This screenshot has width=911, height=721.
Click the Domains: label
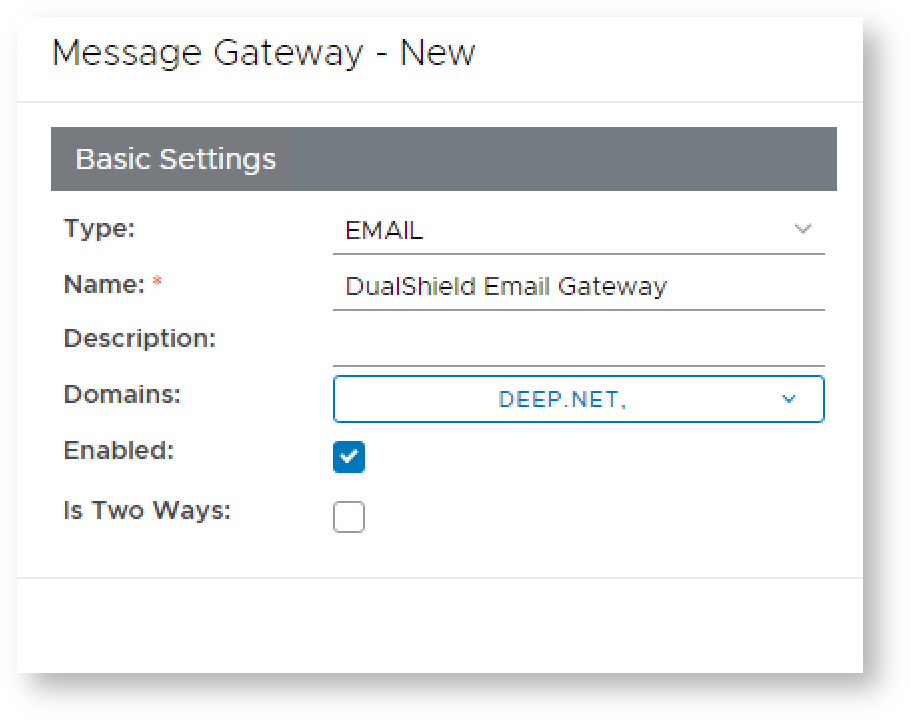(x=122, y=395)
